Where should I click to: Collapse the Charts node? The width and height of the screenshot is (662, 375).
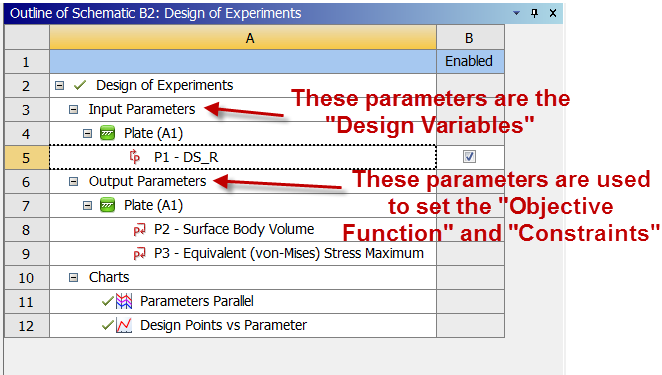point(73,277)
